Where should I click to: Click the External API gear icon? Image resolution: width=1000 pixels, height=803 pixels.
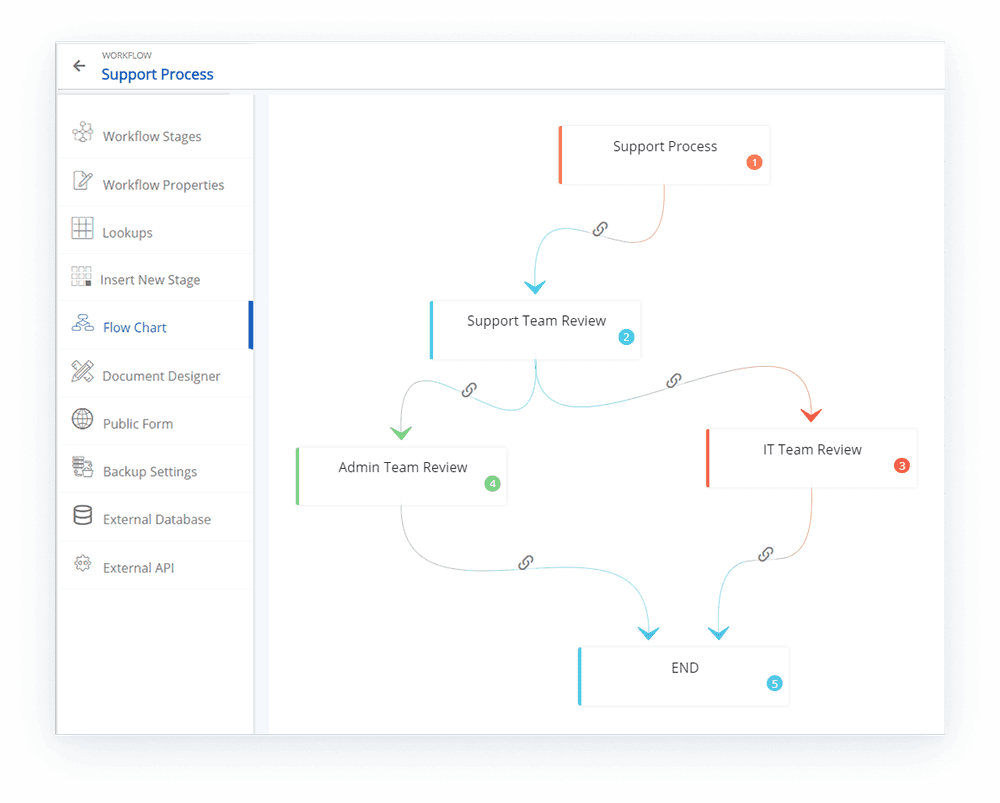83,564
